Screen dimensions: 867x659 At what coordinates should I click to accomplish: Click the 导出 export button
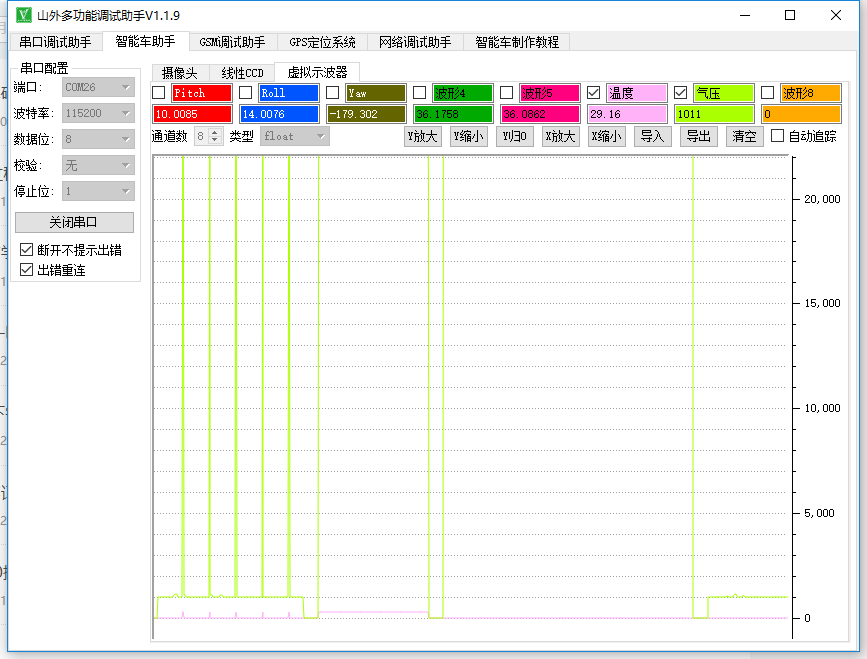tap(699, 136)
